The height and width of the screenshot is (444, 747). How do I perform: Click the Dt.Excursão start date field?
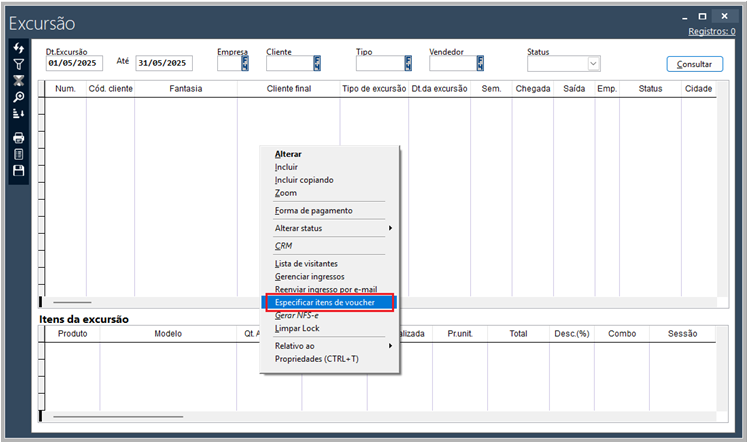point(75,64)
